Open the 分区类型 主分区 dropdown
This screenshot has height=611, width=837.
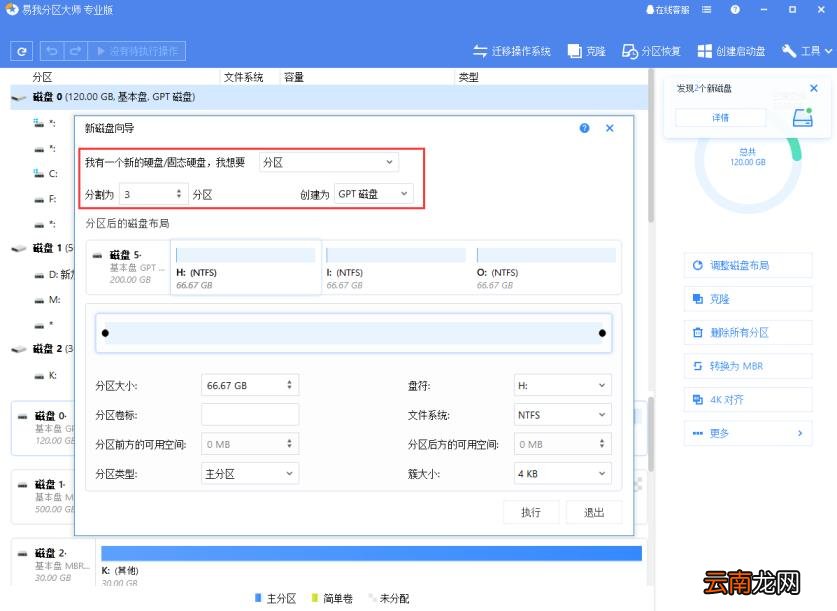tap(250, 474)
